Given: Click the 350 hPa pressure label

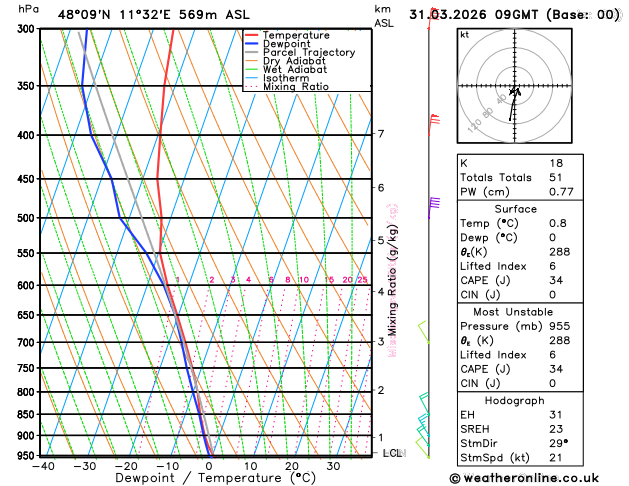Looking at the screenshot, I should click(x=28, y=86).
